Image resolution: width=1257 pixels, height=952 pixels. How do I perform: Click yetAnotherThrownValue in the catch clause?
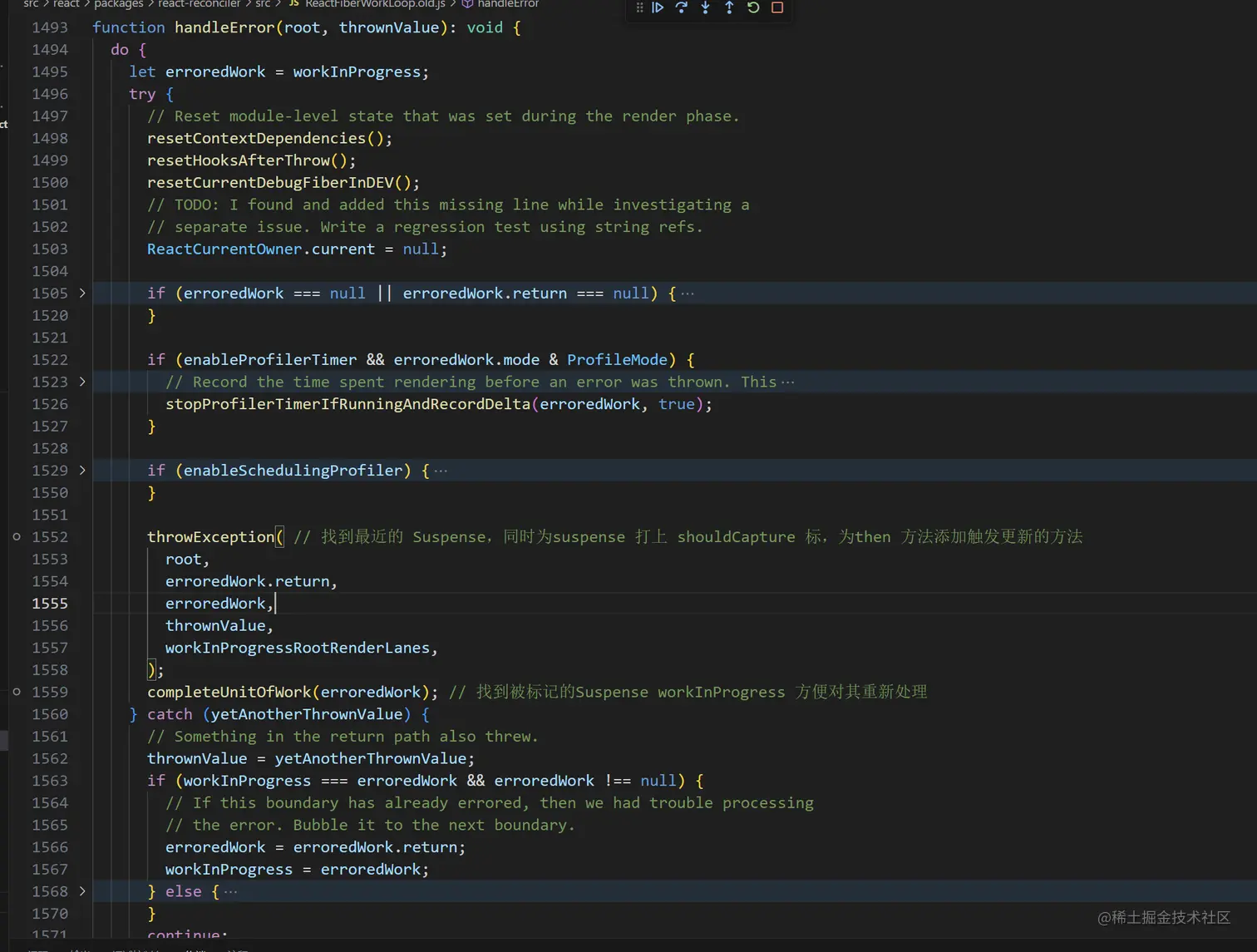coord(307,714)
